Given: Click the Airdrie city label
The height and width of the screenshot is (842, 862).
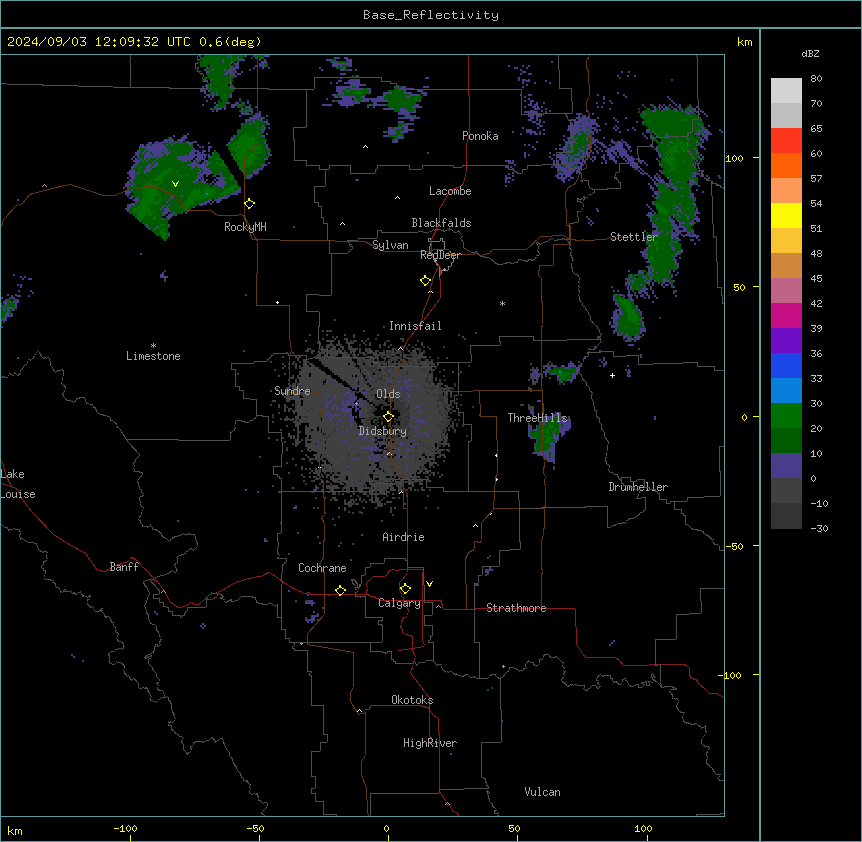Looking at the screenshot, I should click(404, 537).
